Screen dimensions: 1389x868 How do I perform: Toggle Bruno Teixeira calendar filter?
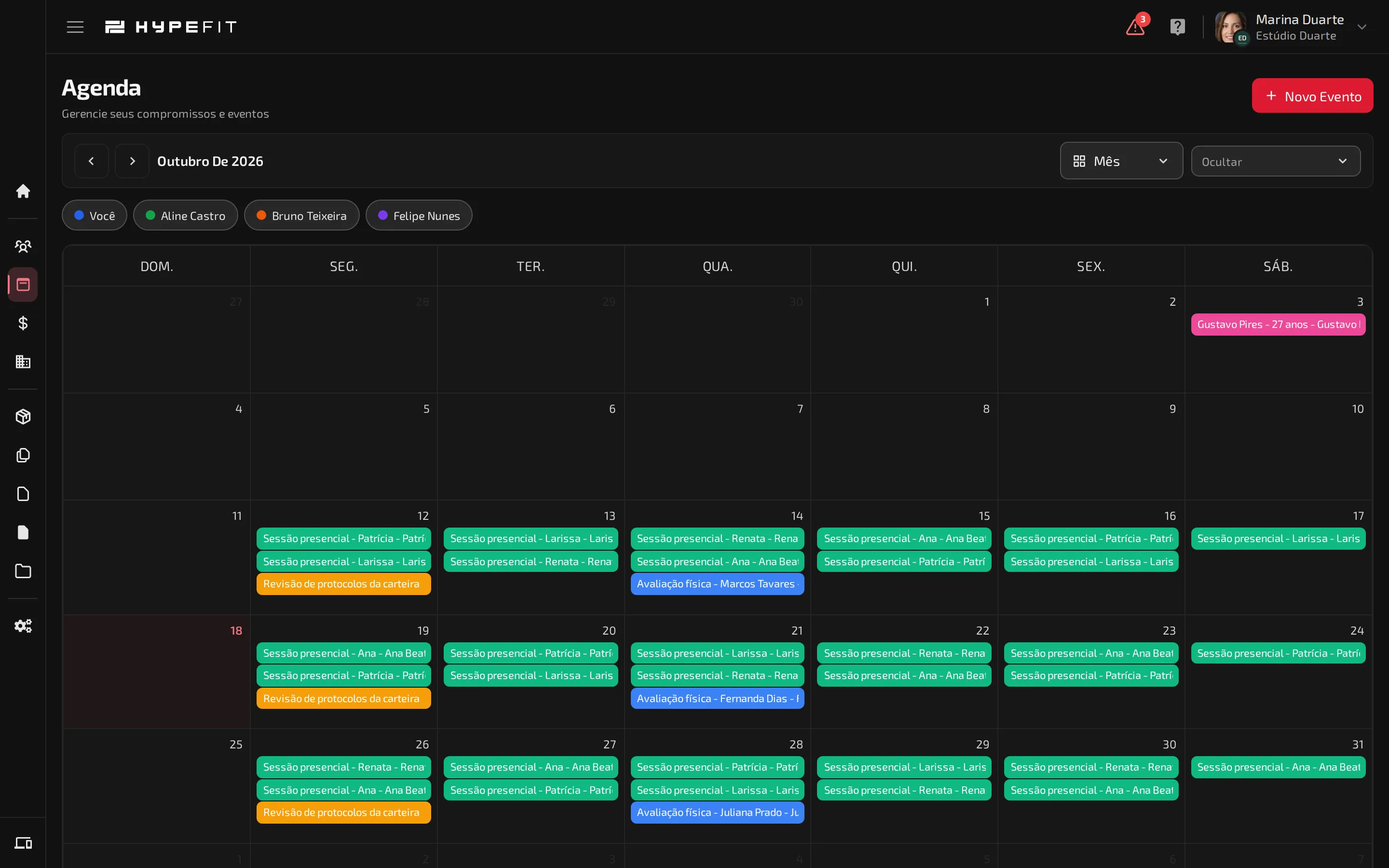pyautogui.click(x=302, y=215)
